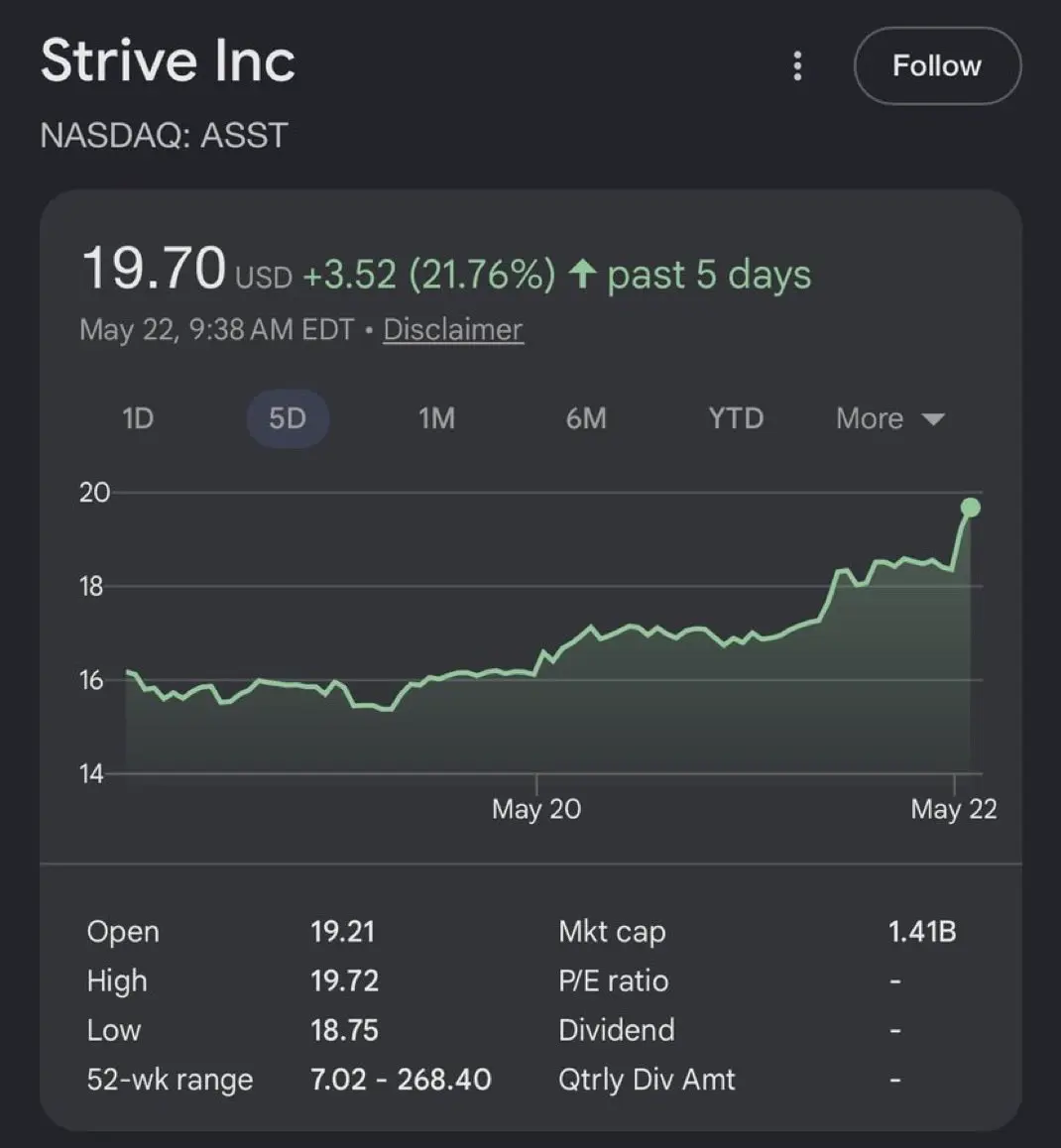
Task: Click the Follow button
Action: pyautogui.click(x=937, y=65)
